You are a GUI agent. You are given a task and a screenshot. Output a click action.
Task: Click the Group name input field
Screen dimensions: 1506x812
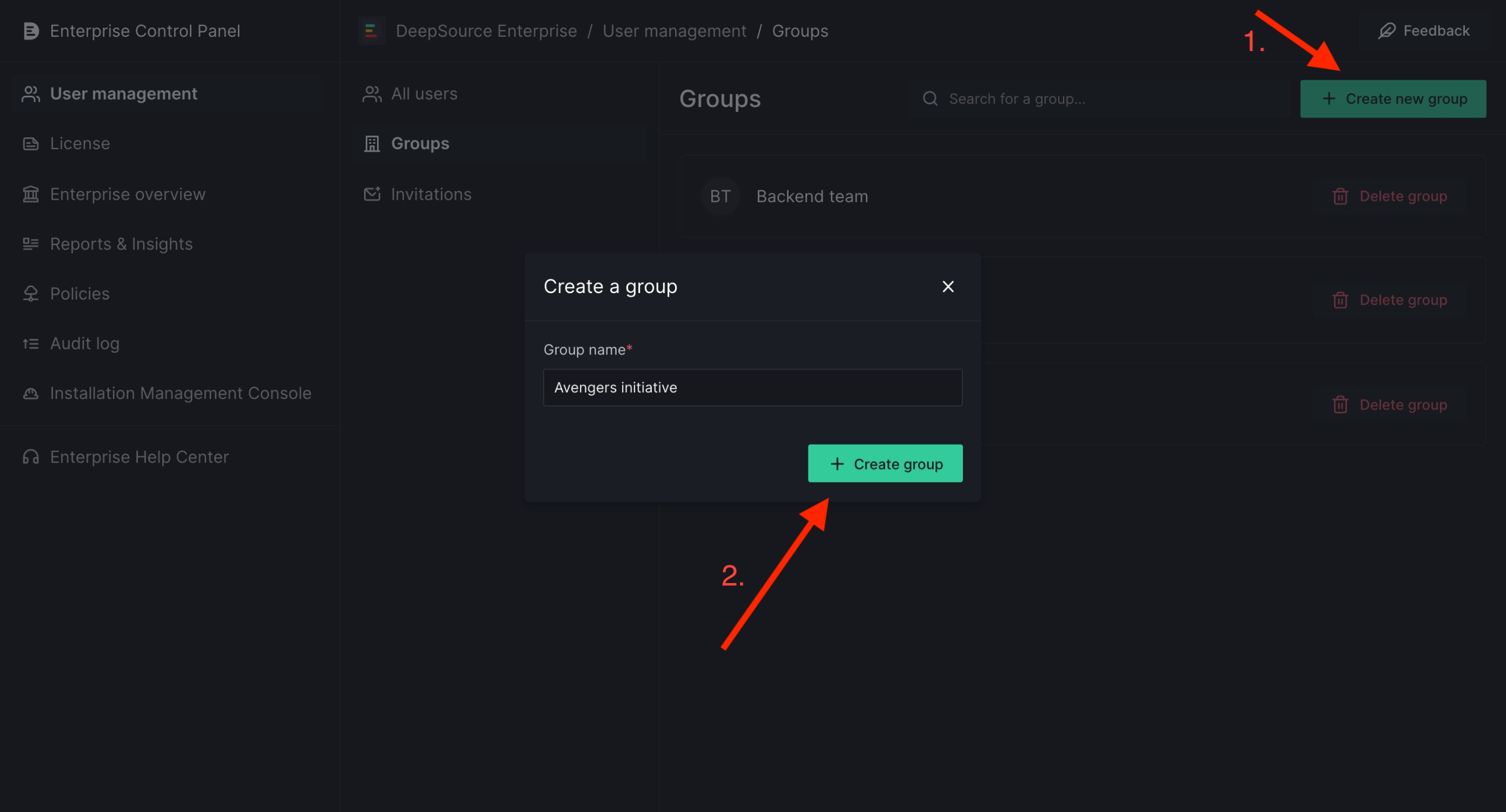point(752,387)
